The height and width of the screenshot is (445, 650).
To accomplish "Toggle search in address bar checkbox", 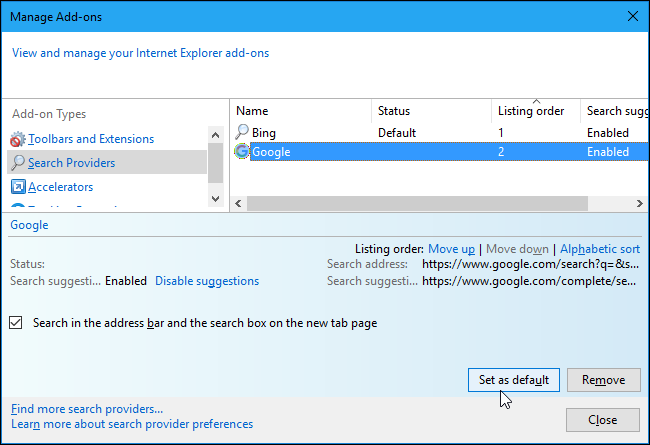I will click(17, 323).
